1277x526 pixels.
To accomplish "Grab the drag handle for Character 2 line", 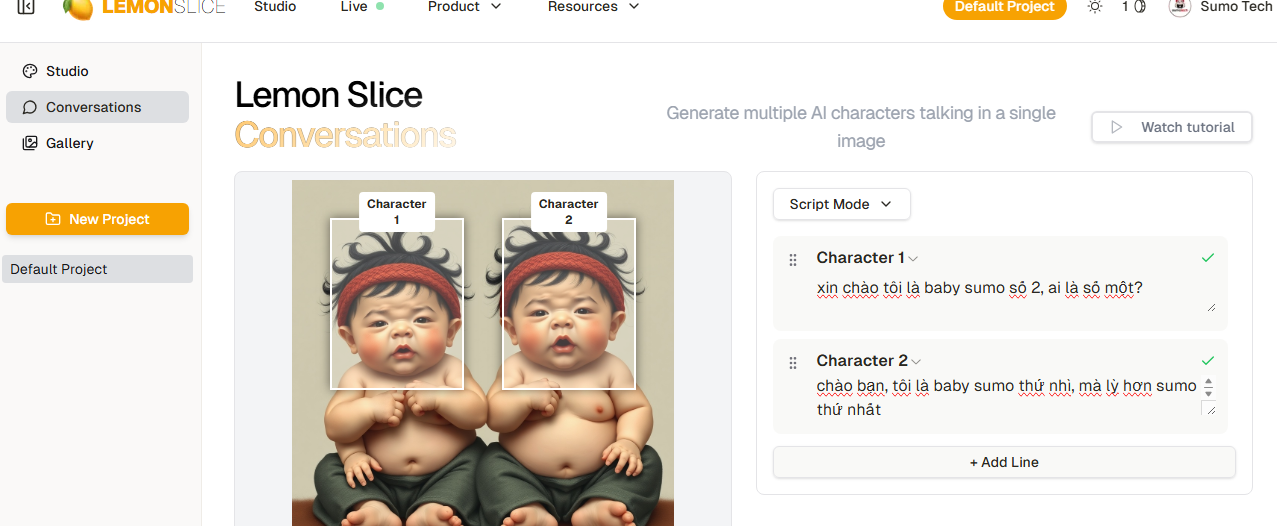I will pyautogui.click(x=793, y=363).
